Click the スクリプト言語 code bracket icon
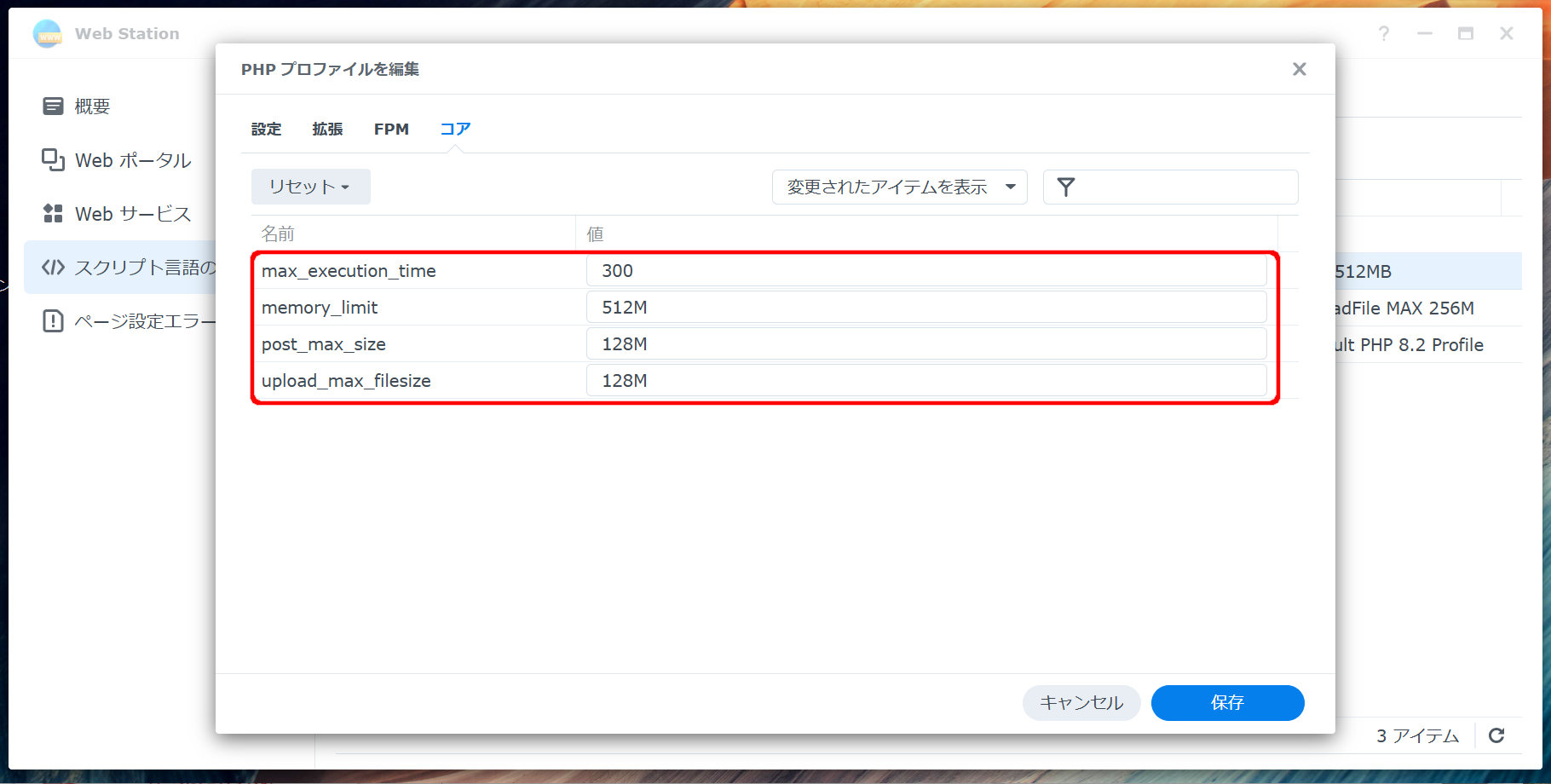Viewport: 1551px width, 784px height. pyautogui.click(x=53, y=268)
